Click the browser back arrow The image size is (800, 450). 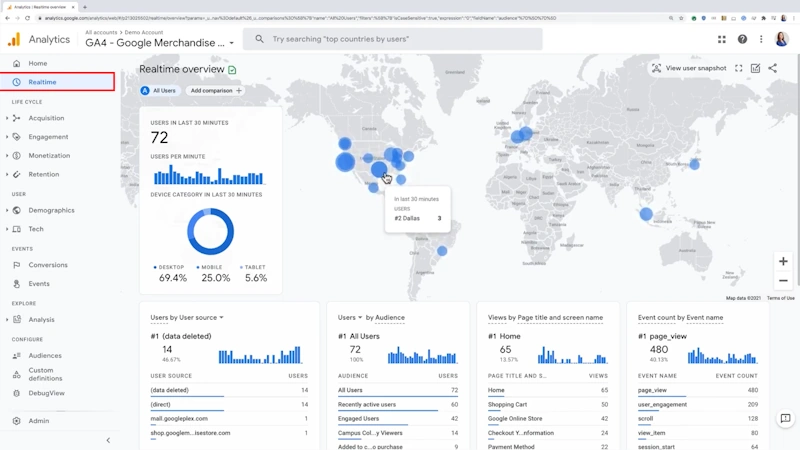(7, 18)
